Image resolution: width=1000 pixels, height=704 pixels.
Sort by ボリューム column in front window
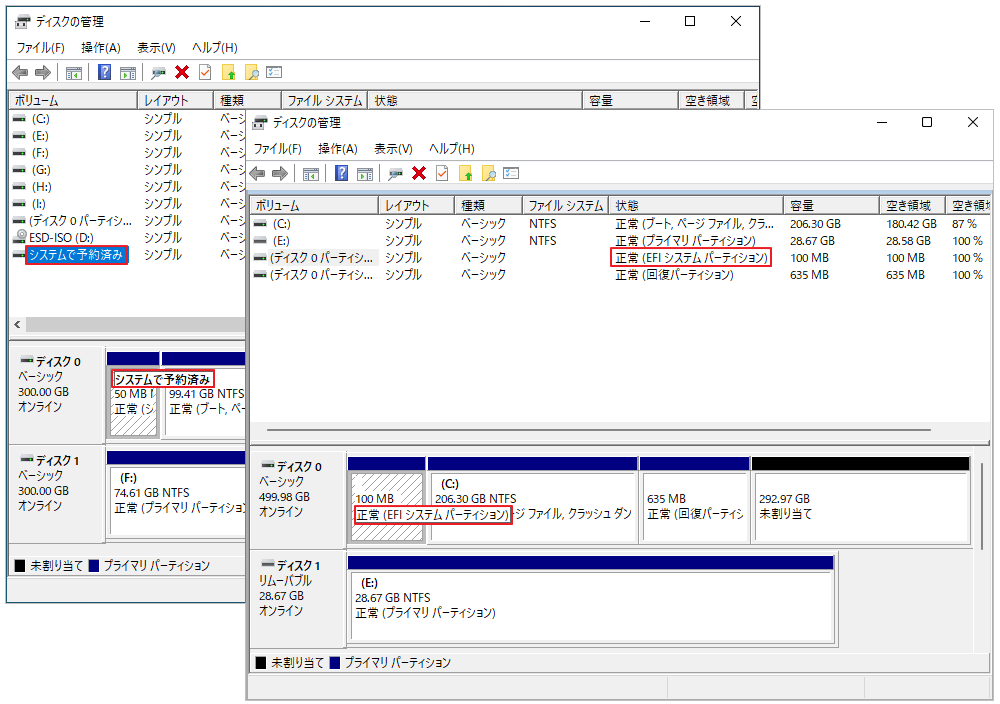pos(314,205)
